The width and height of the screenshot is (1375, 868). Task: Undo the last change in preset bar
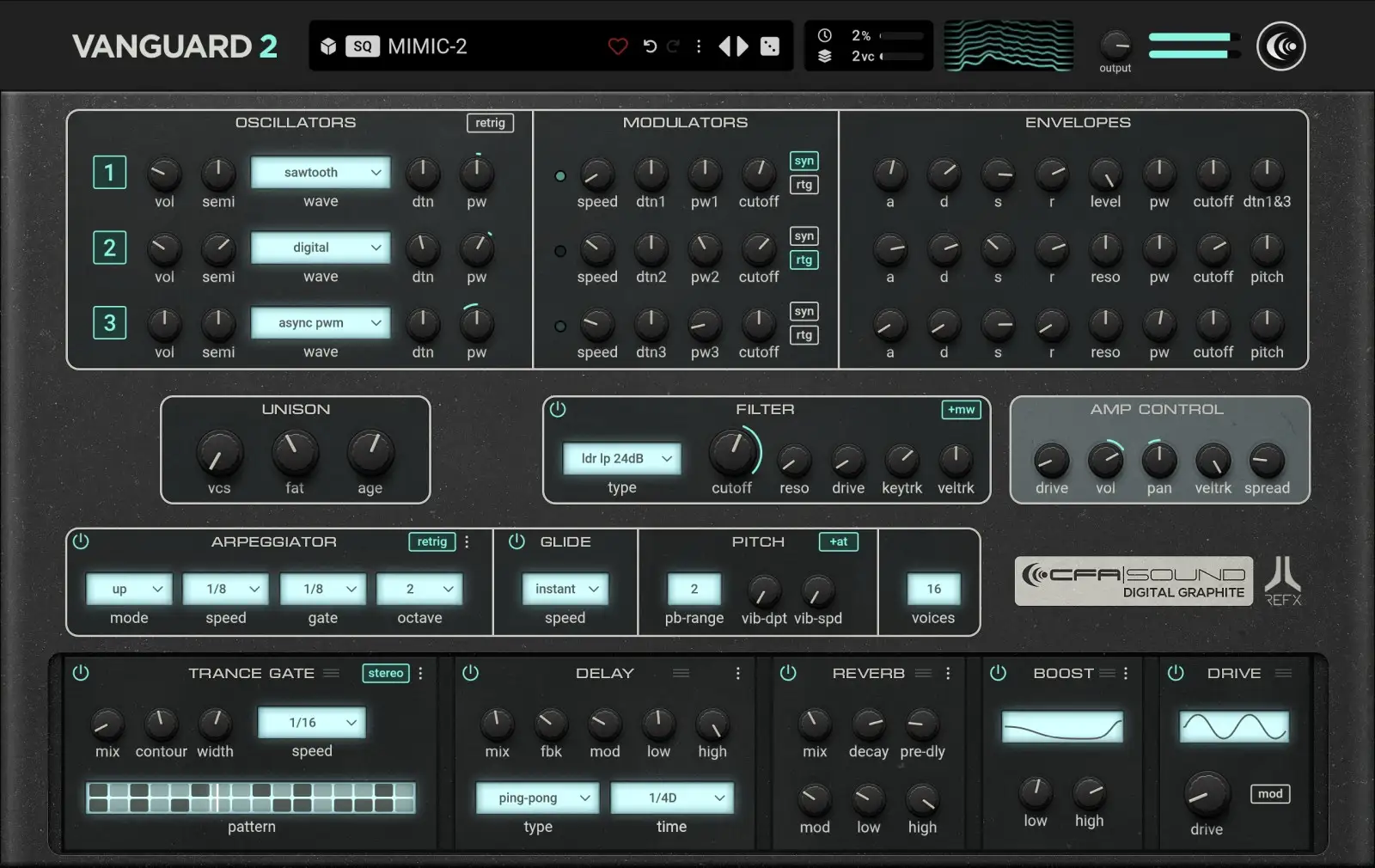(651, 46)
